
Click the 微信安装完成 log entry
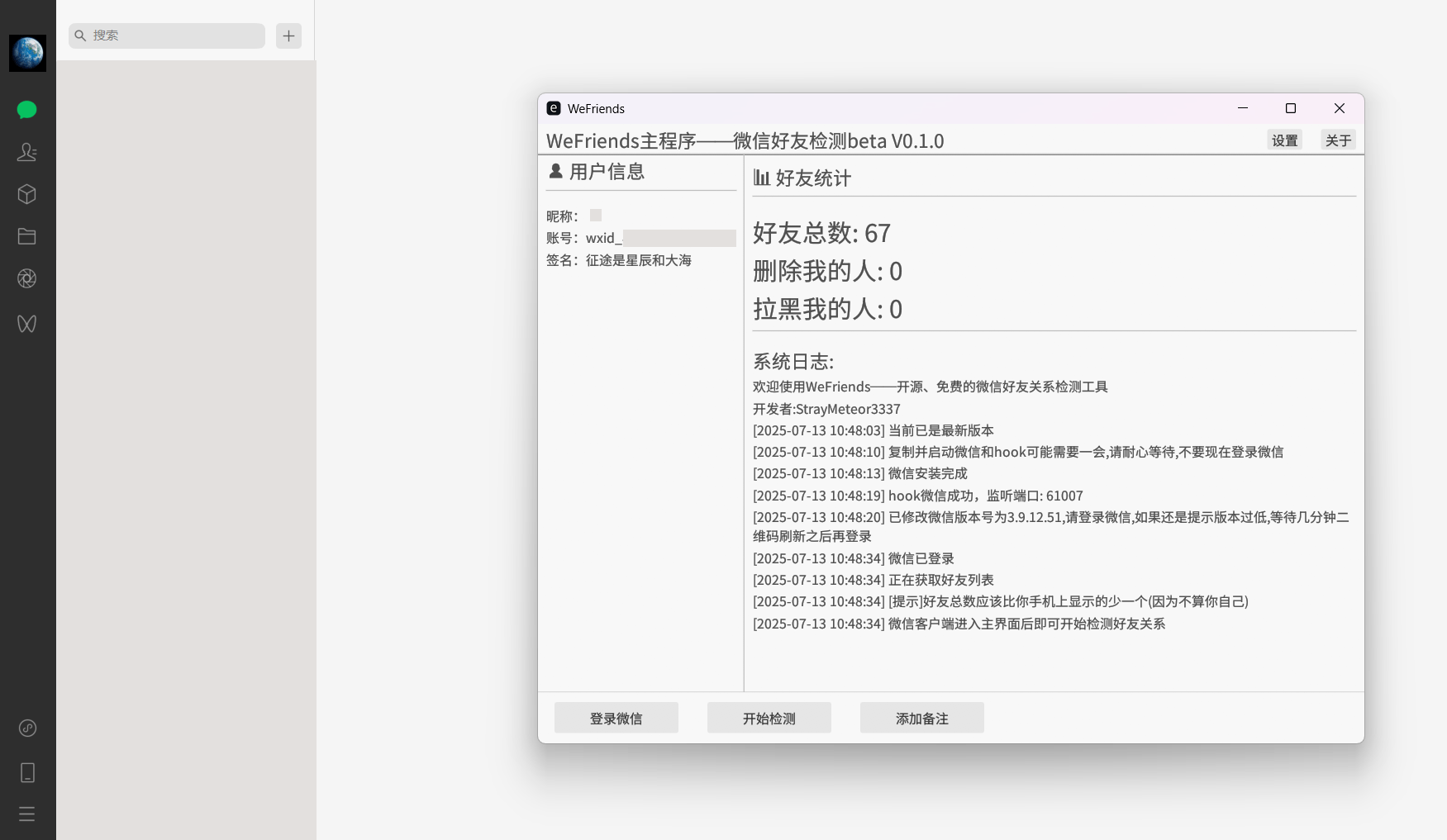860,473
